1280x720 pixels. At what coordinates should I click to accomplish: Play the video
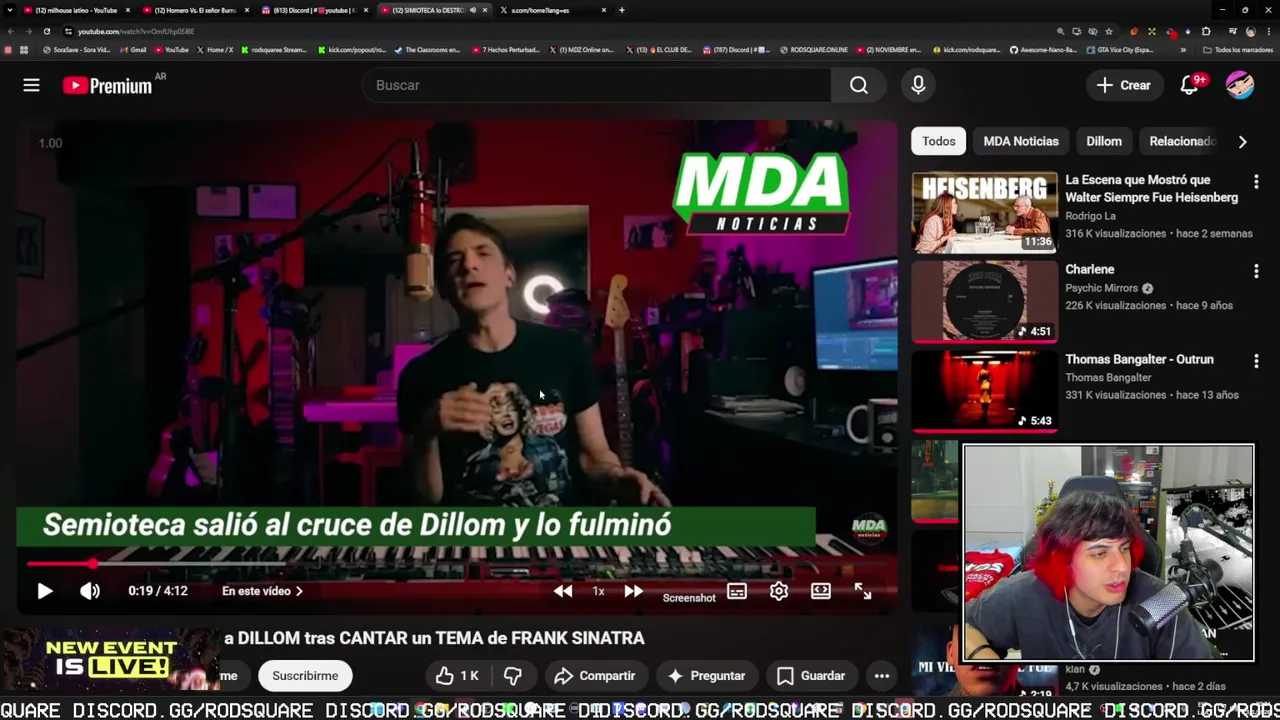44,591
